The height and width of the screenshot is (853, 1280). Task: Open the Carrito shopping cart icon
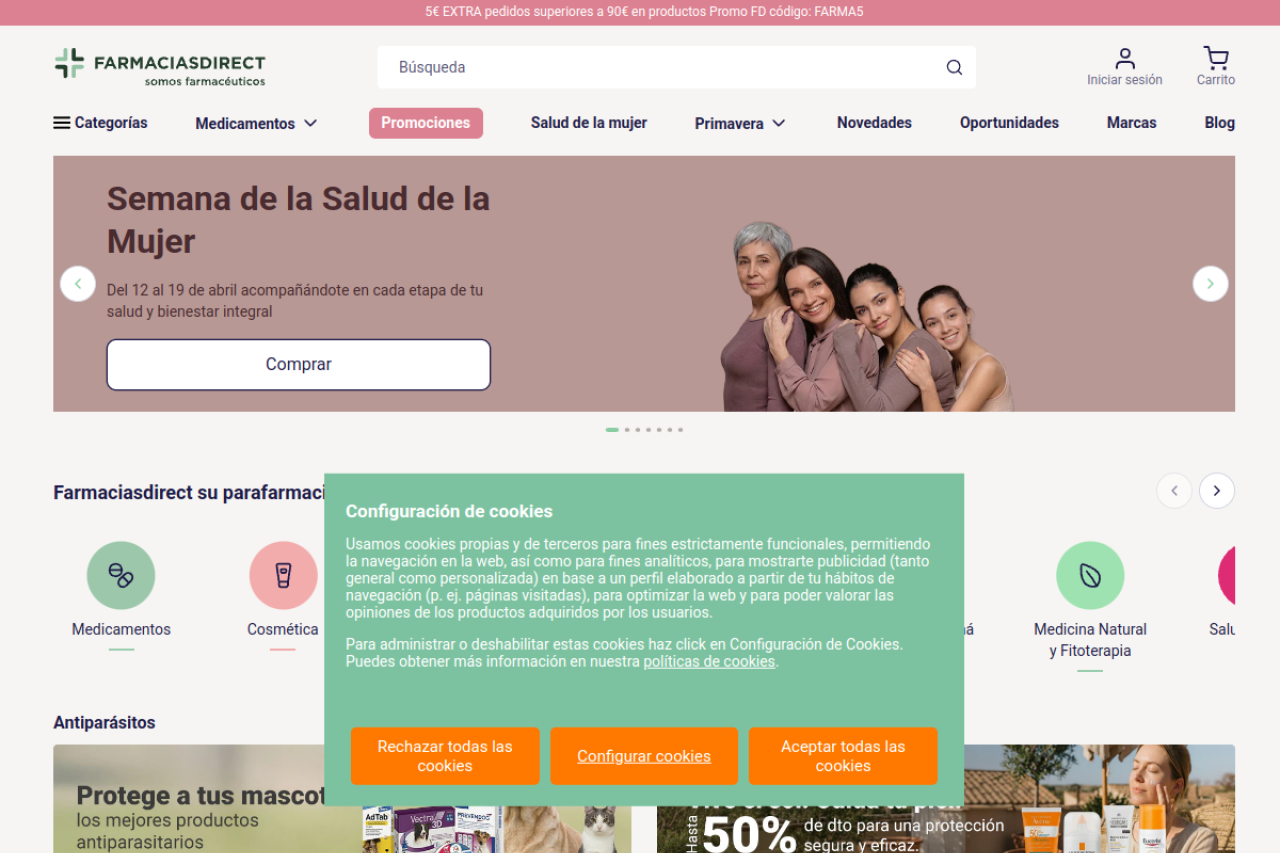[1215, 59]
